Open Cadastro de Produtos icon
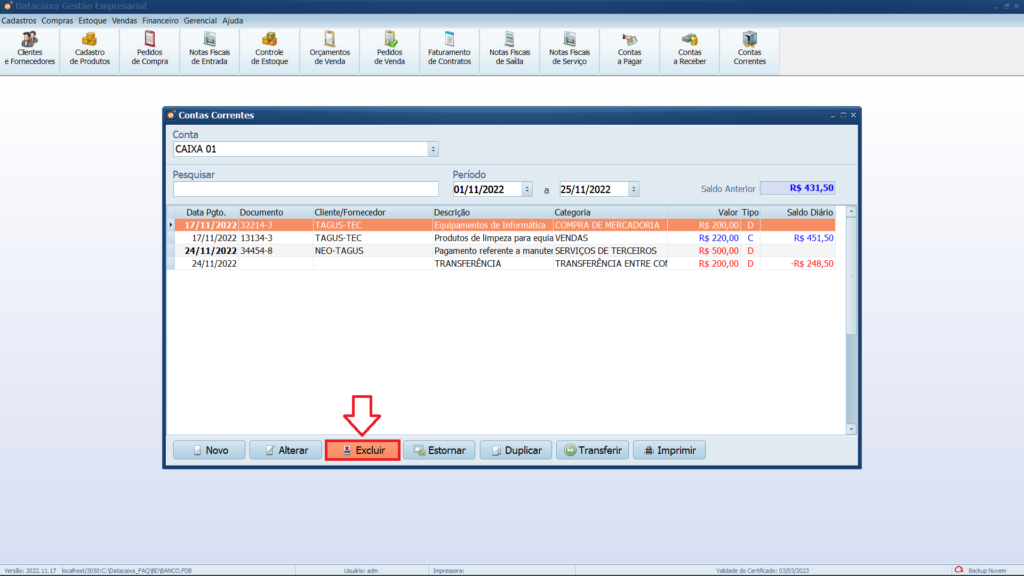 [90, 48]
